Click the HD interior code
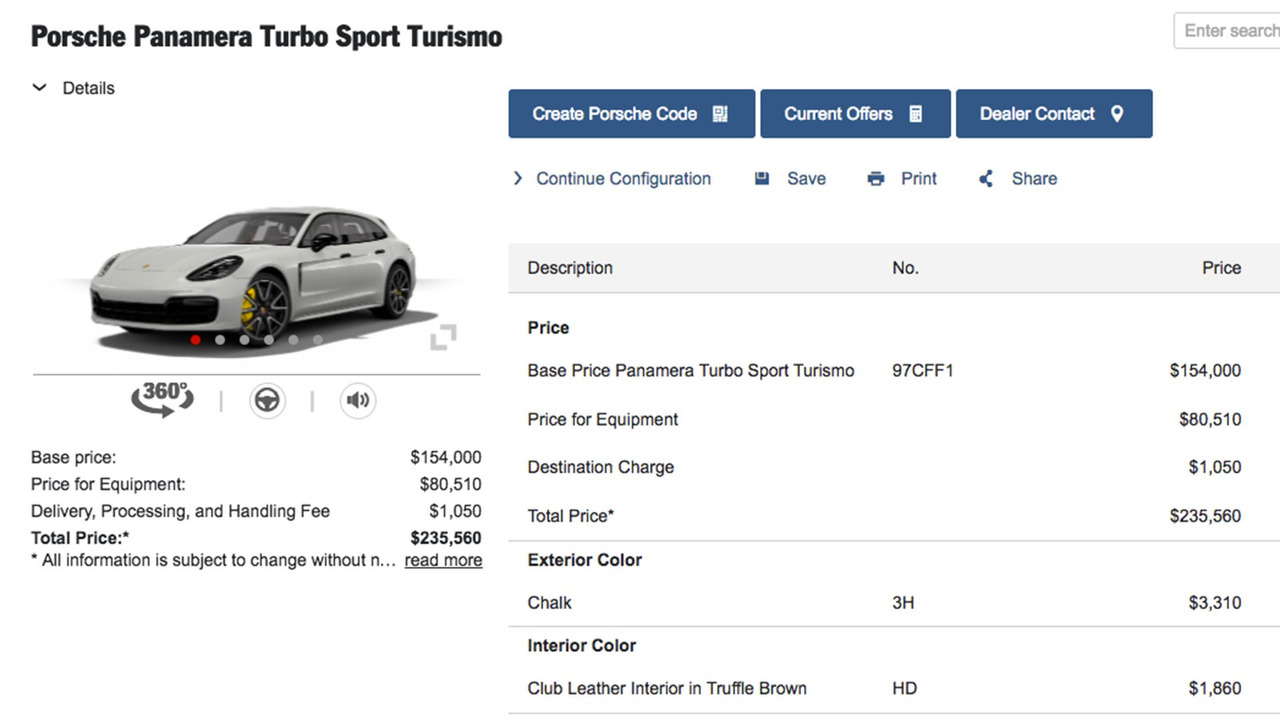Screen dimensions: 1280x720 tap(904, 689)
